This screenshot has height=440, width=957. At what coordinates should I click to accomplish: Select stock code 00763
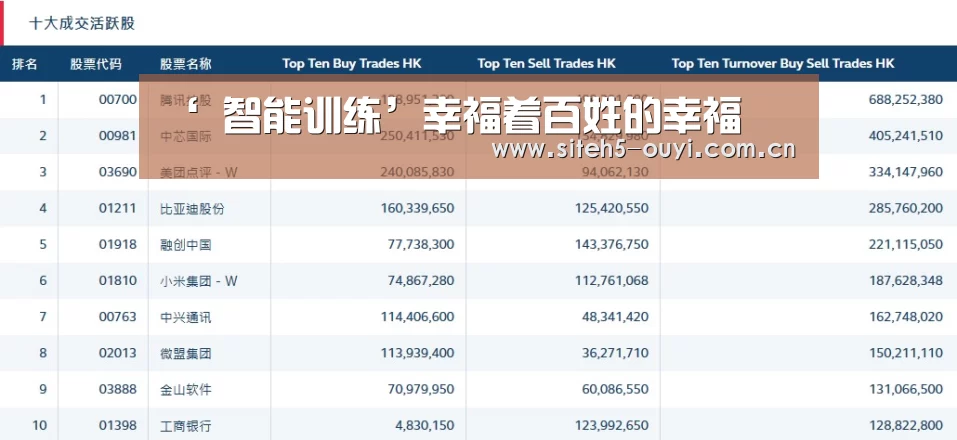coord(118,317)
